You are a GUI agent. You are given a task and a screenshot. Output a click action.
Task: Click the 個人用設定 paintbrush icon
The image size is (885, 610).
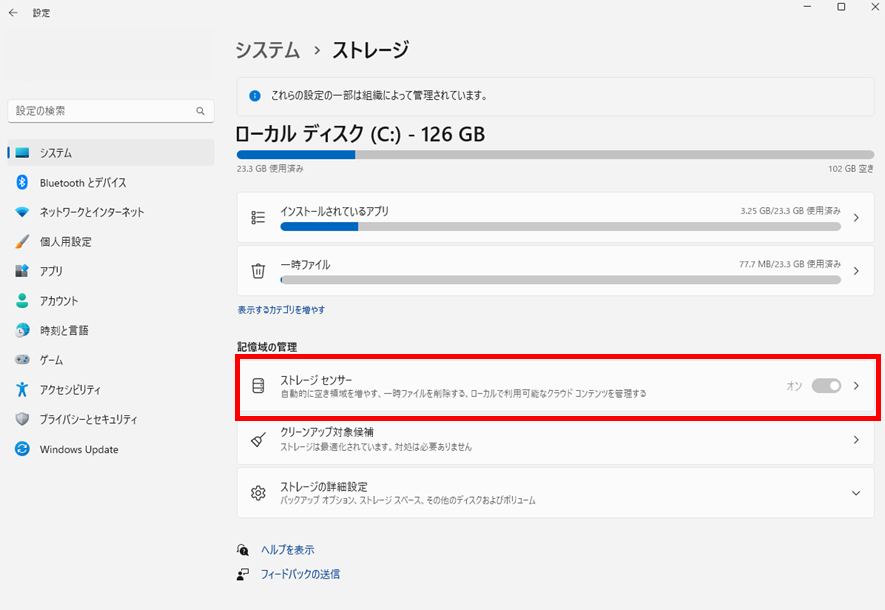(22, 242)
